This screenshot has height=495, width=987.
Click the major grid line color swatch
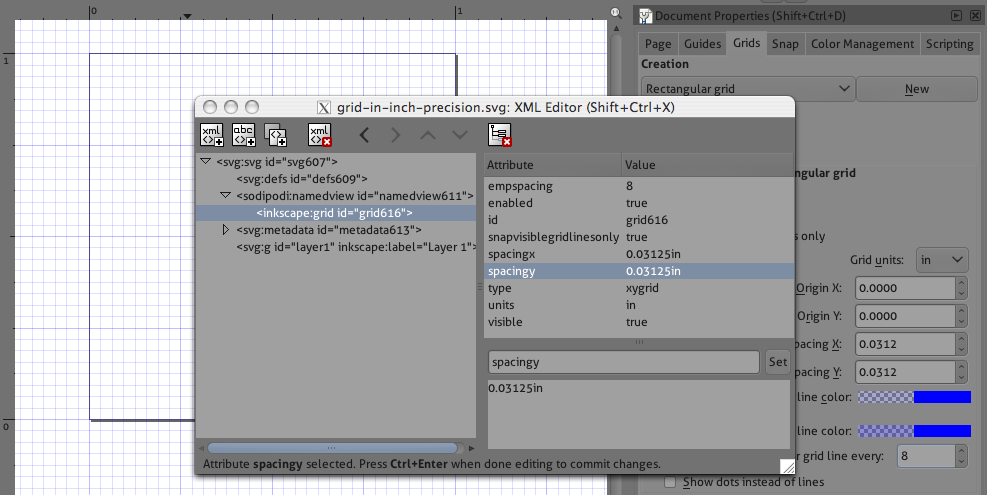coord(915,431)
